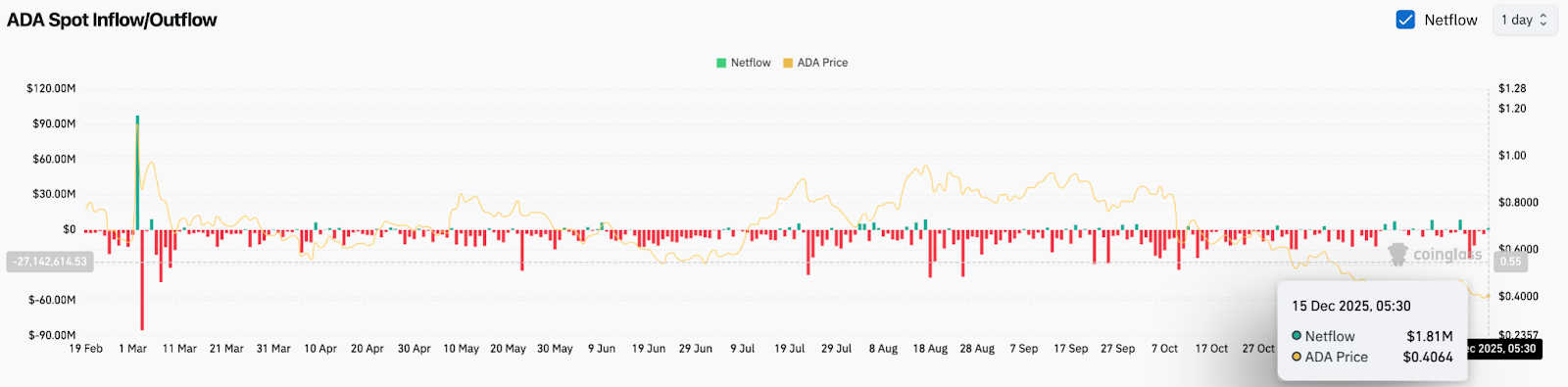
Task: Uncheck the Netflow checkbox
Action: (1405, 20)
